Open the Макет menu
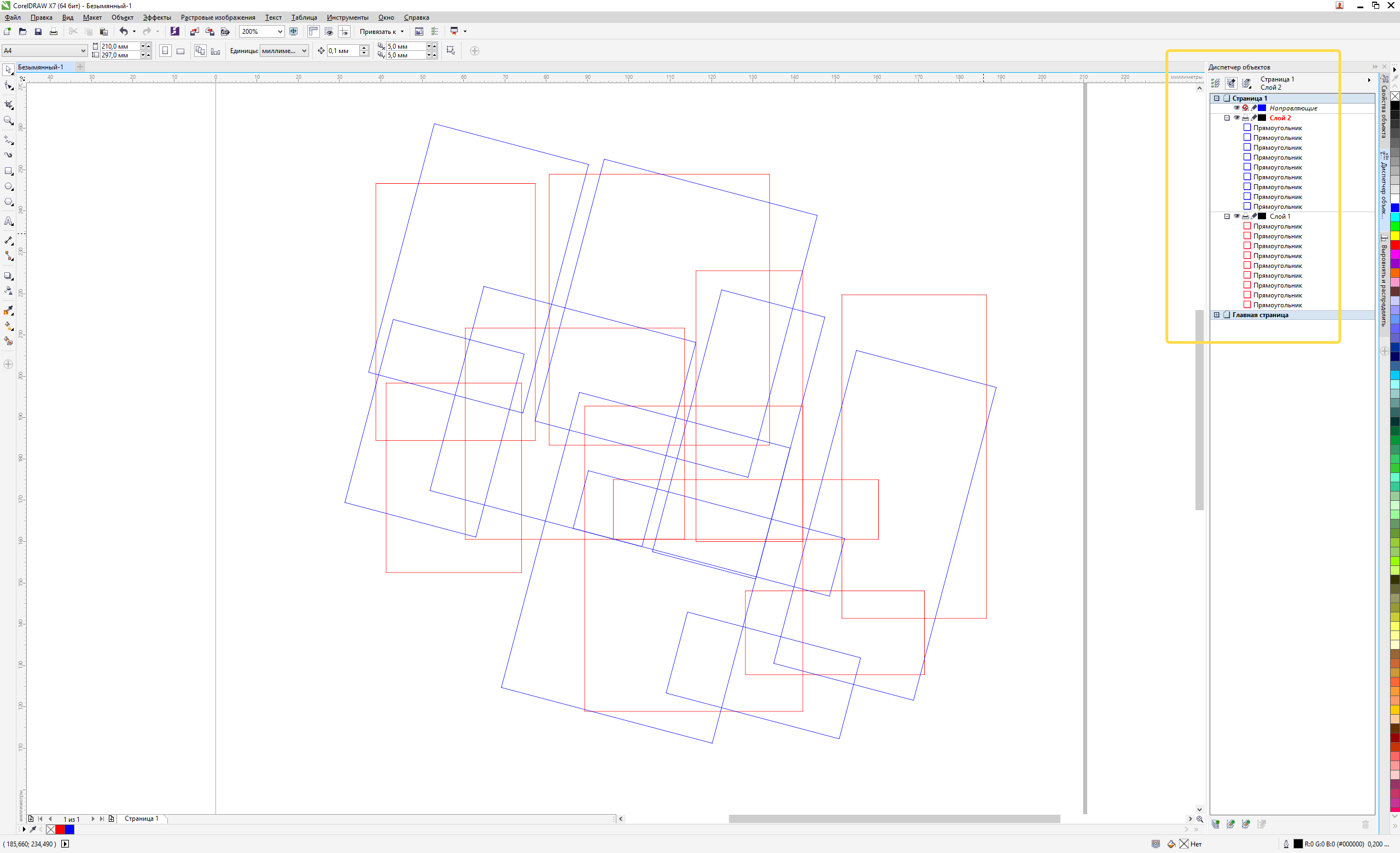1400x853 pixels. tap(92, 17)
